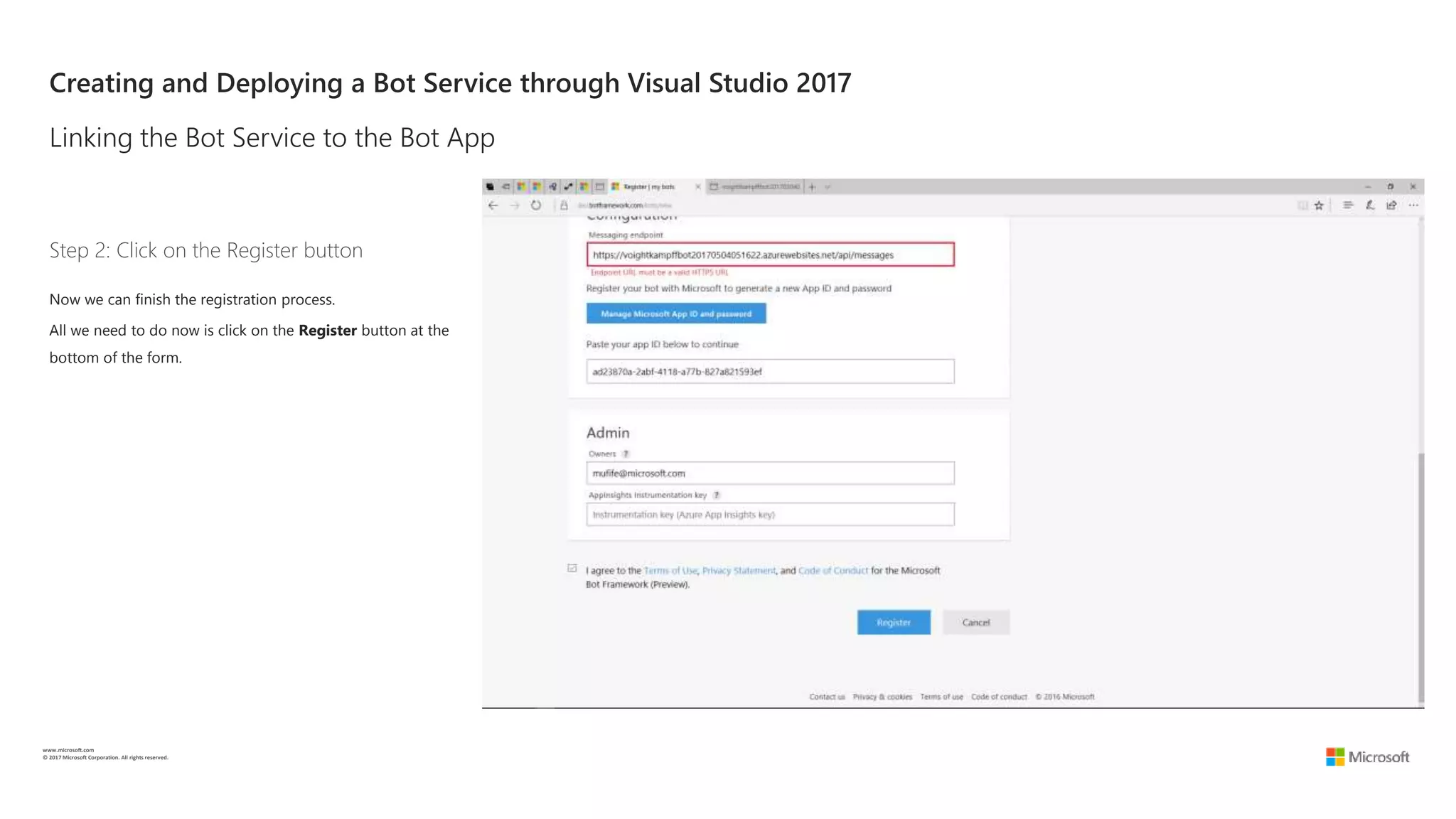Open Edge's more options ellipsis menu

pos(1413,205)
